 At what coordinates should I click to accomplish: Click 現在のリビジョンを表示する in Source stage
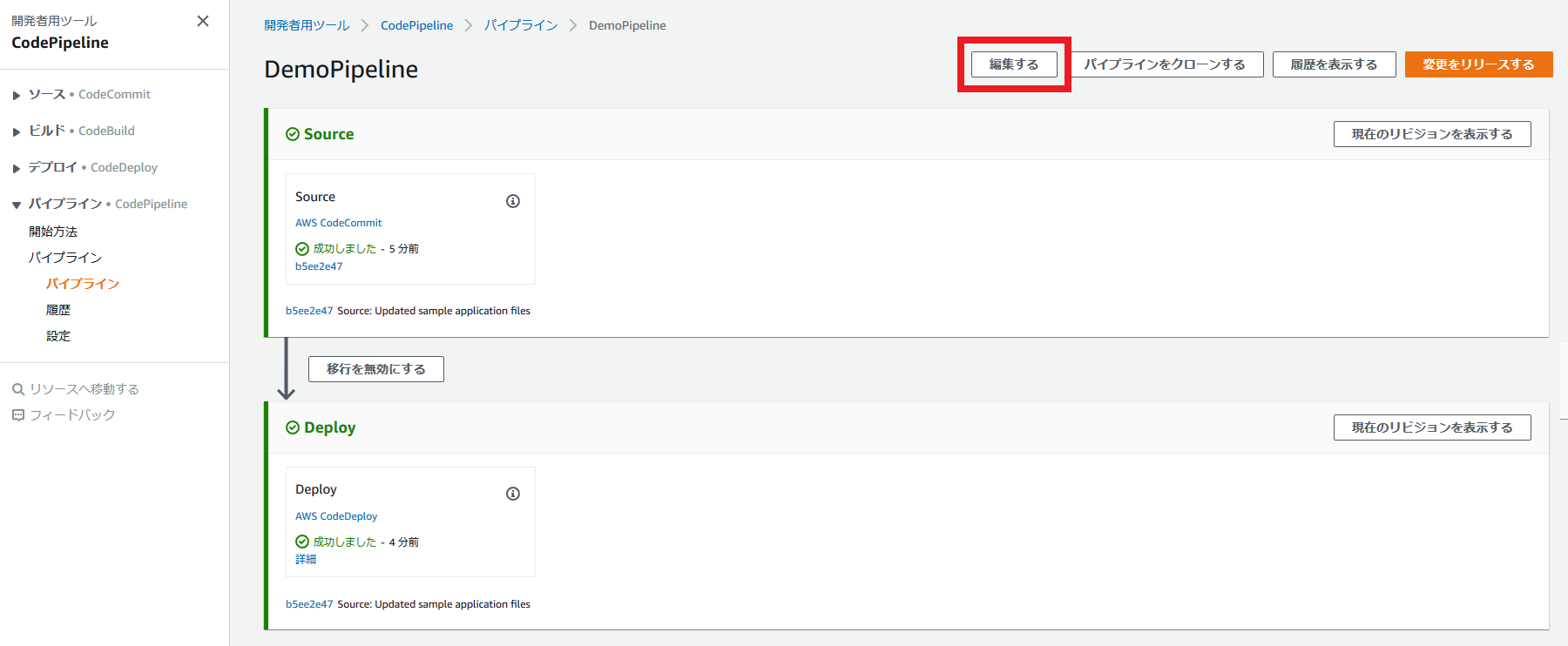click(1432, 134)
